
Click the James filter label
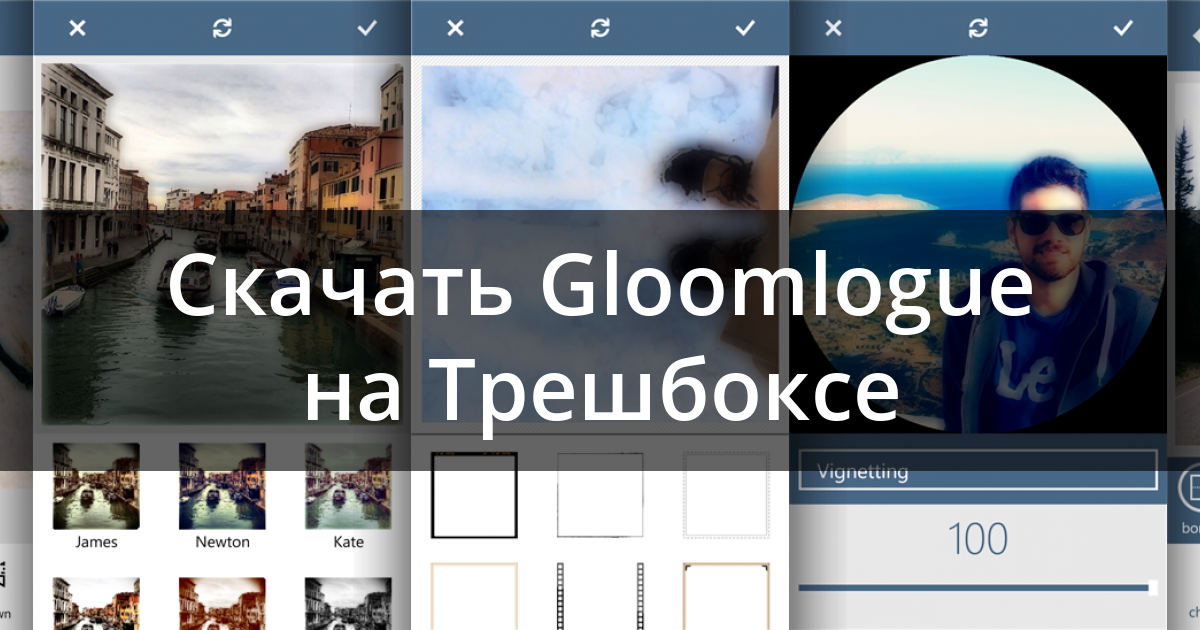coord(96,542)
